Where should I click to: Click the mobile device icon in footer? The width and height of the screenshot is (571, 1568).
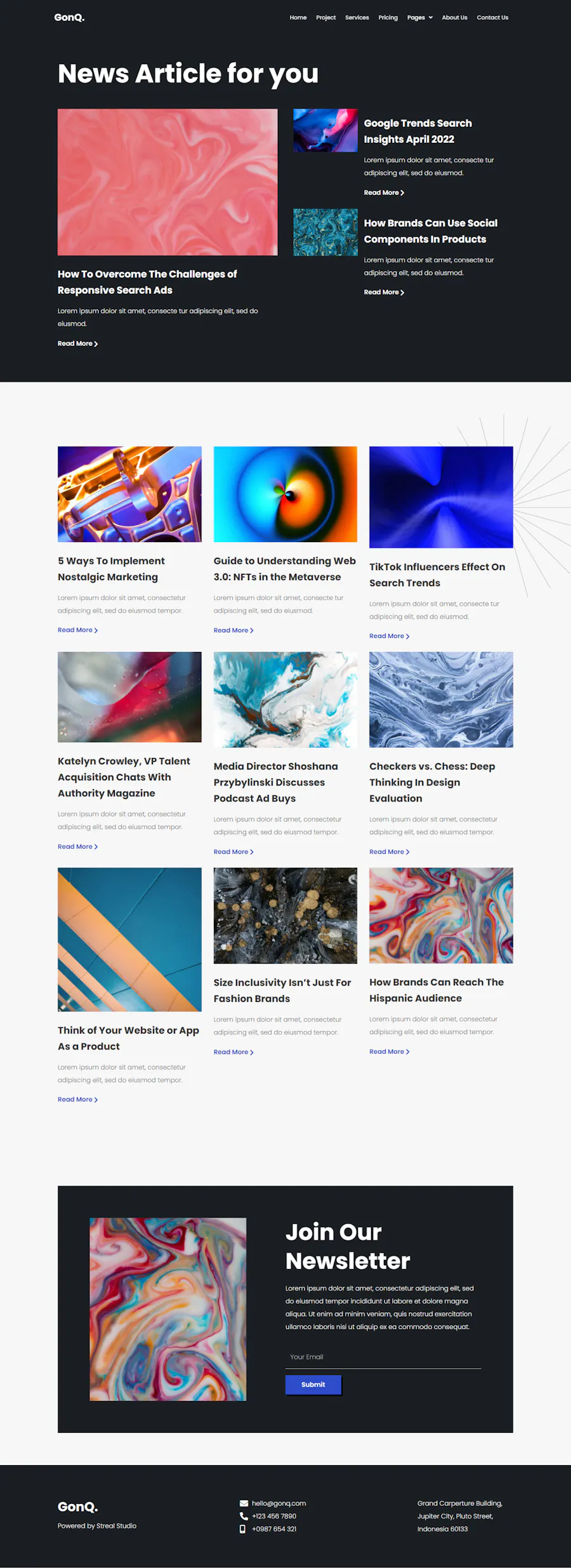[x=242, y=1529]
